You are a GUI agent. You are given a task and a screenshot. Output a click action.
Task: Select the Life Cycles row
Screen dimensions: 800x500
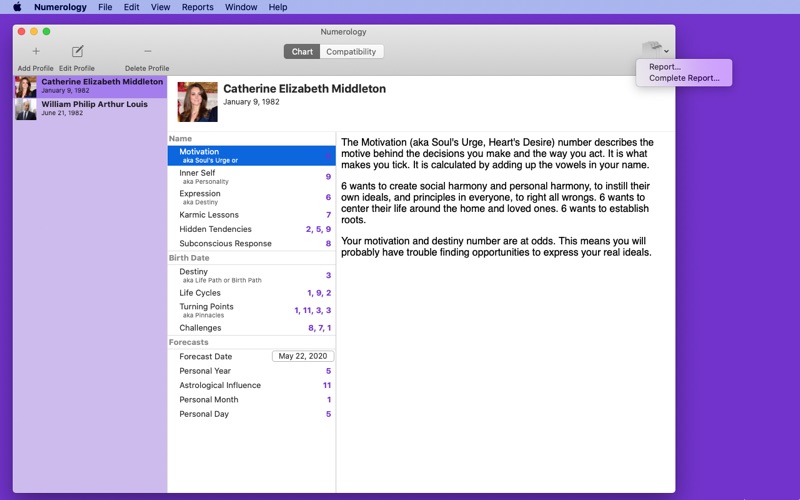[252, 293]
